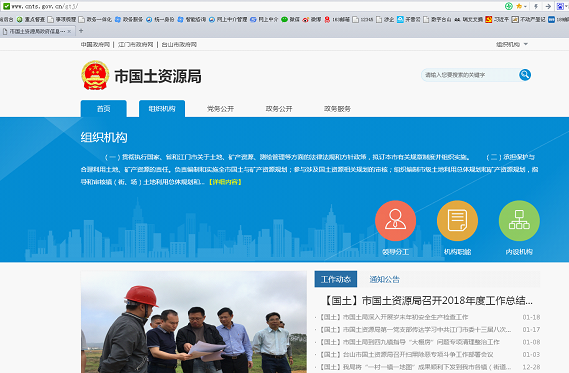Click the forward arrow in address bar

(x=548, y=6)
